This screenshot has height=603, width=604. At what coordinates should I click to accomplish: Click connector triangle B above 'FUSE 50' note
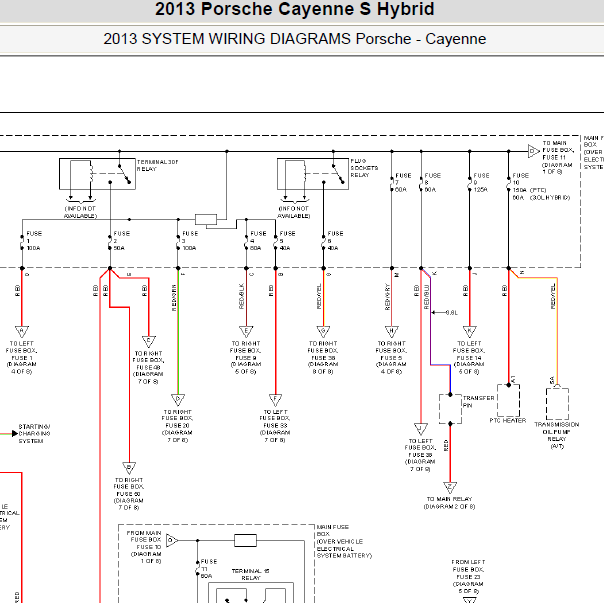pos(129,468)
